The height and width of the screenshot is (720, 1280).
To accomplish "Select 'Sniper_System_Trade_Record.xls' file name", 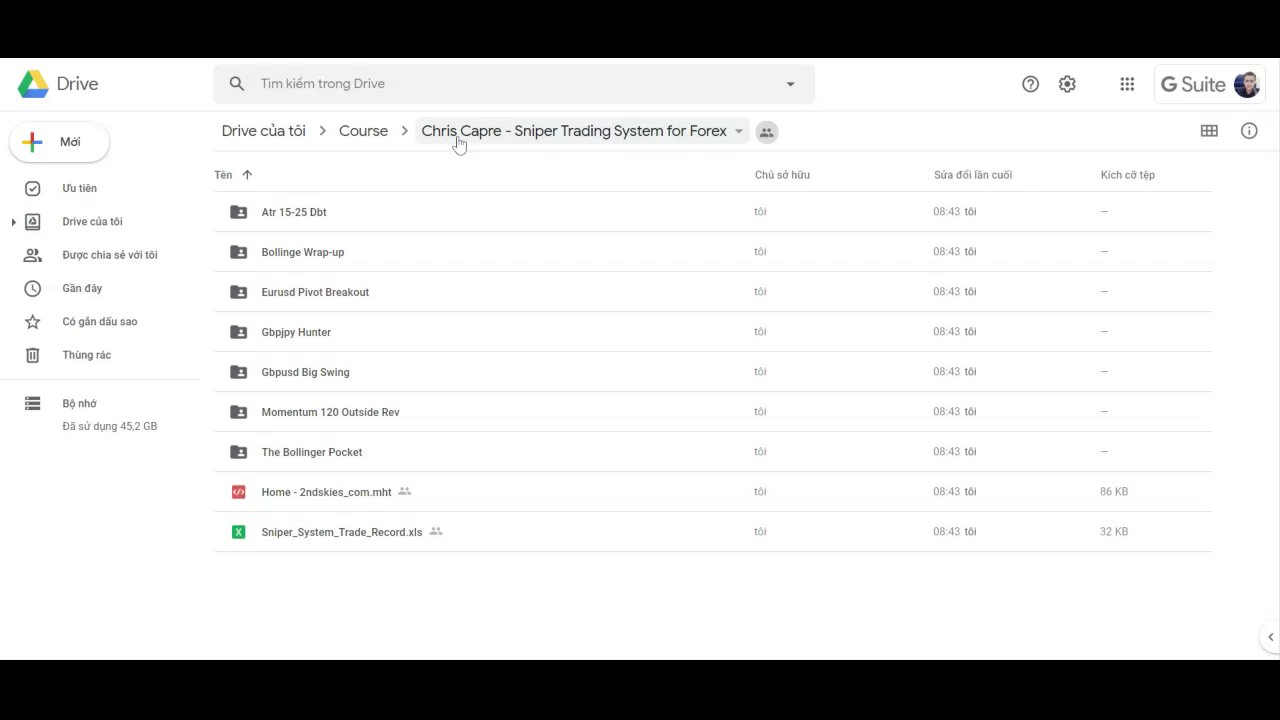I will (x=342, y=532).
